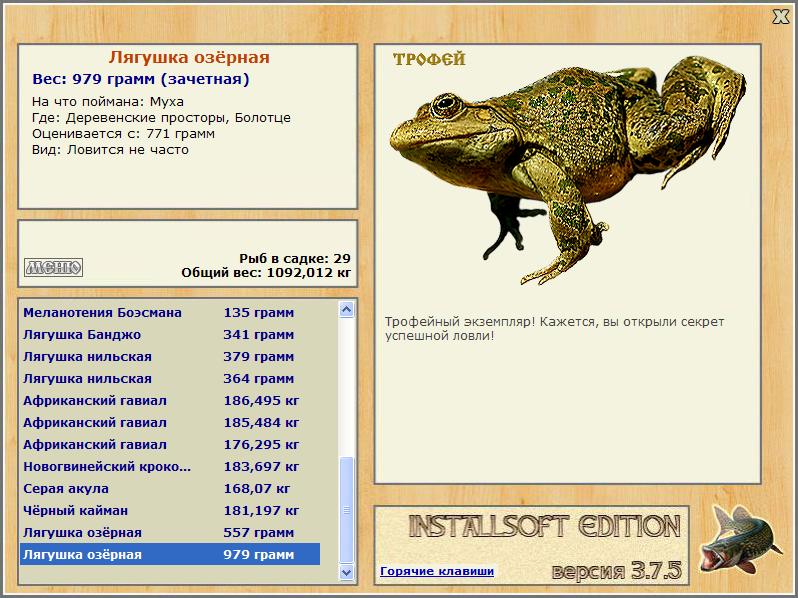Select Африканский гавиал 176,295 кг row
The image size is (798, 598).
(x=170, y=444)
